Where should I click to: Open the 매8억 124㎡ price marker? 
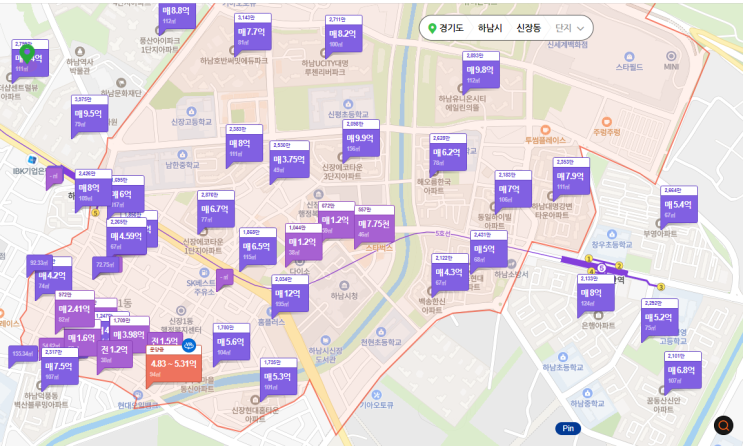pyautogui.click(x=596, y=294)
